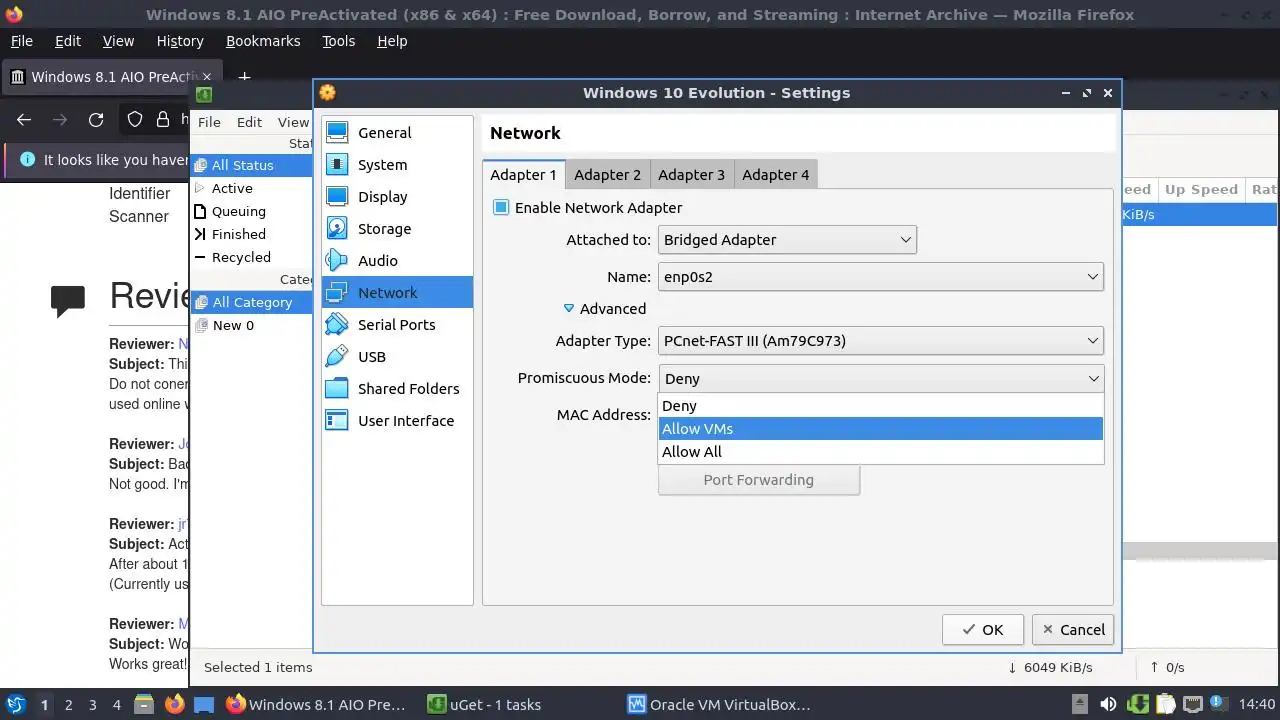The height and width of the screenshot is (720, 1280).
Task: Choose Deny in promiscuous list
Action: pos(881,406)
